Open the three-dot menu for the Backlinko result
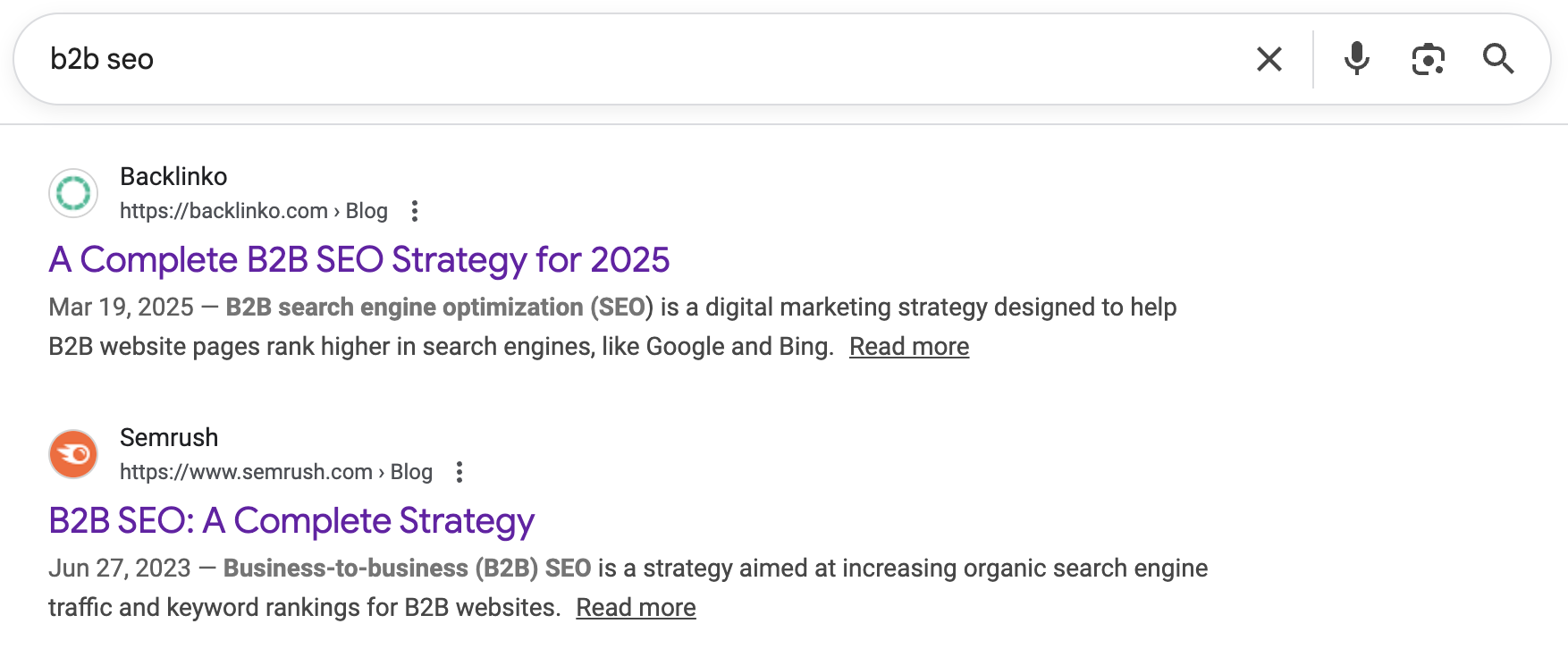 [x=414, y=211]
